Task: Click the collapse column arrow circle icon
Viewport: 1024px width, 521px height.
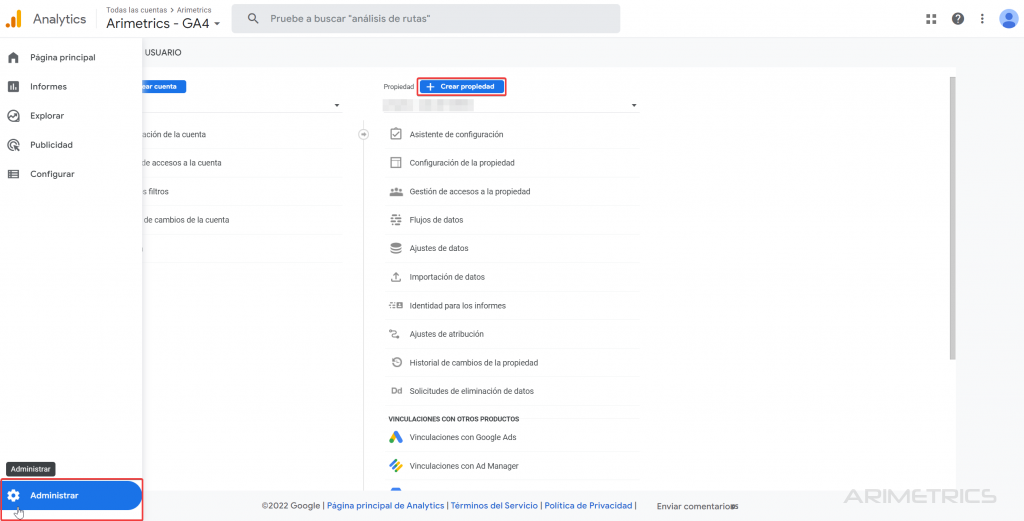Action: [364, 134]
